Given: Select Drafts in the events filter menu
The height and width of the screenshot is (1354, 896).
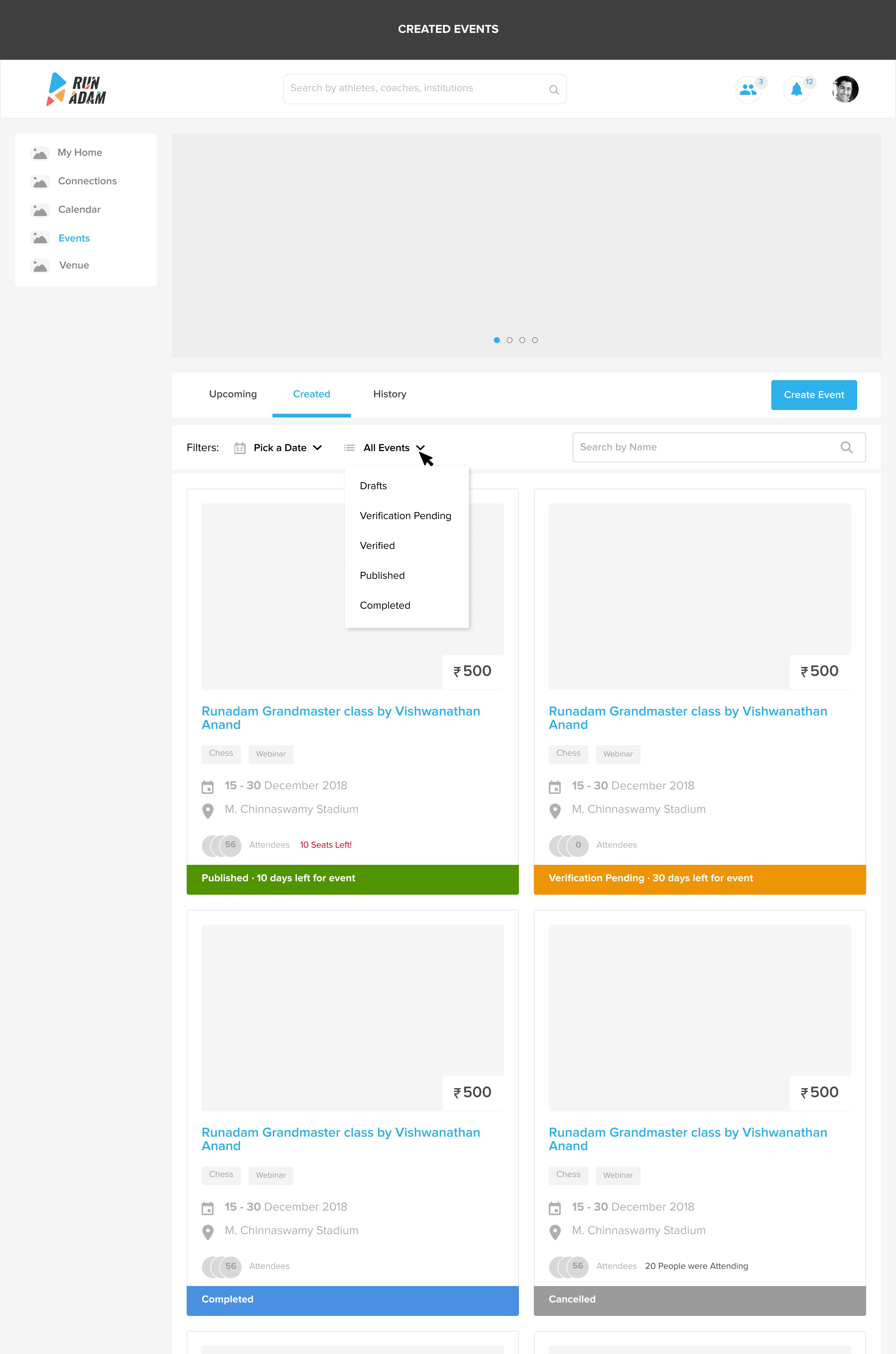Looking at the screenshot, I should (x=373, y=486).
